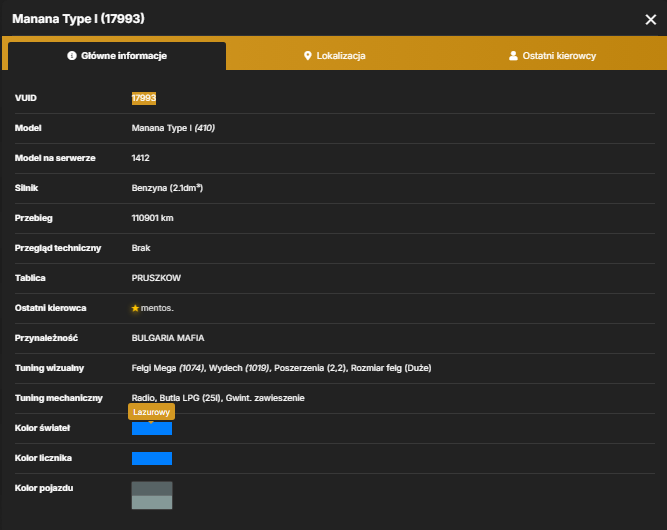This screenshot has width=667, height=530.
Task: Click the Tuning wizualny label
Action: (49, 368)
